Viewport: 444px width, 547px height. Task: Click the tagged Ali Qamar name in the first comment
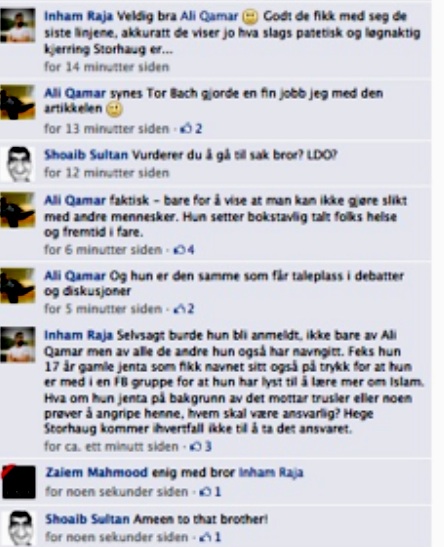[x=209, y=16]
